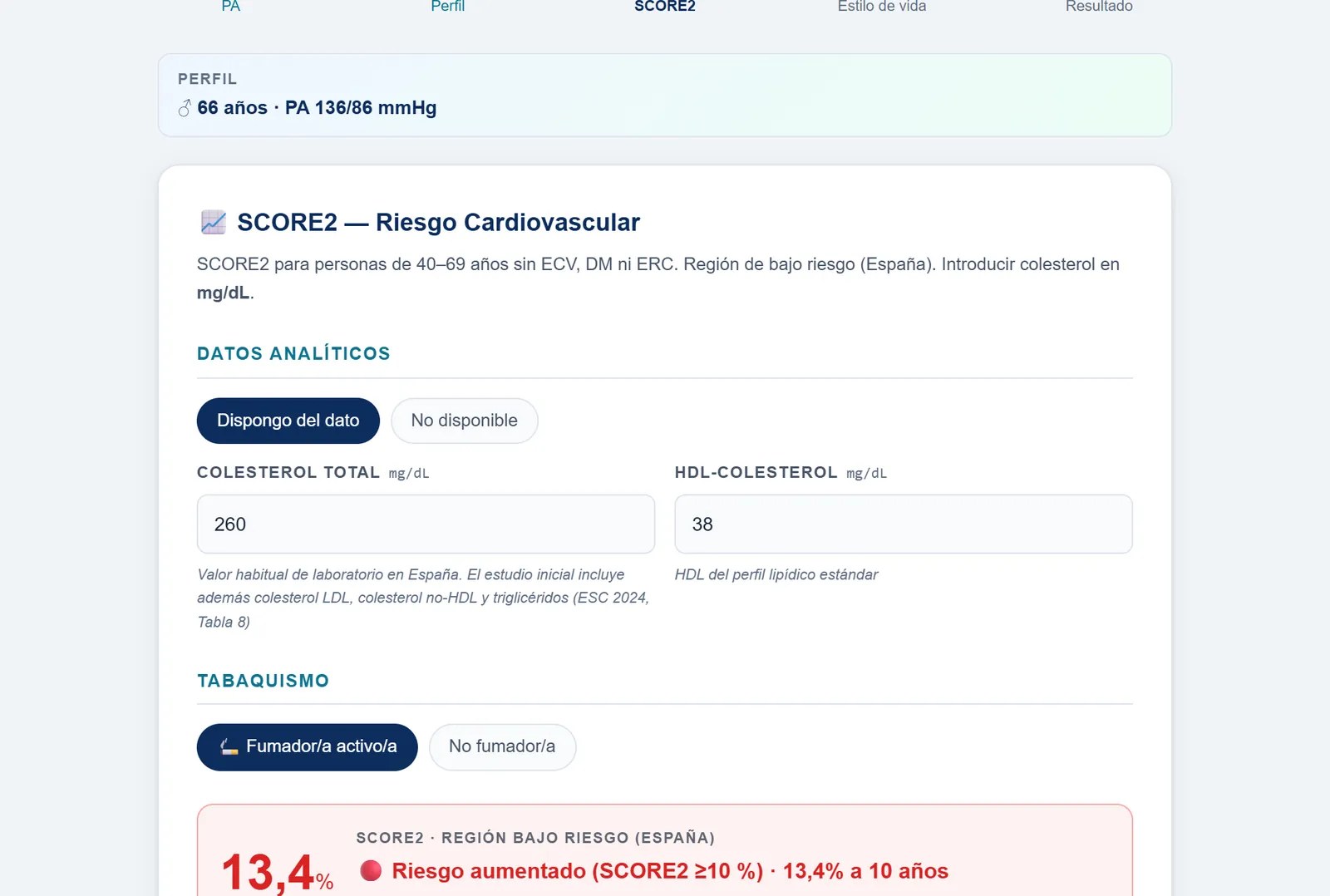Open the Perfil step tab
Image resolution: width=1330 pixels, height=896 pixels.
tap(447, 7)
